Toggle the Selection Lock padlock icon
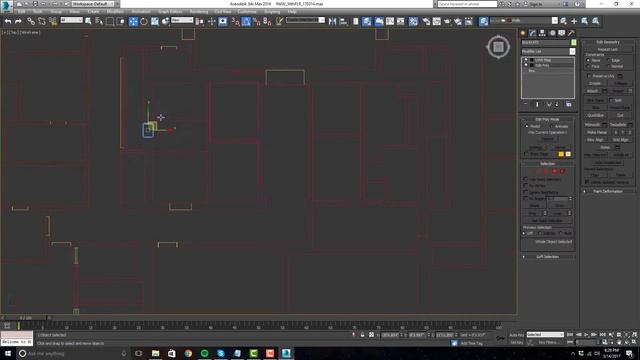The width and height of the screenshot is (640, 360). 362,335
